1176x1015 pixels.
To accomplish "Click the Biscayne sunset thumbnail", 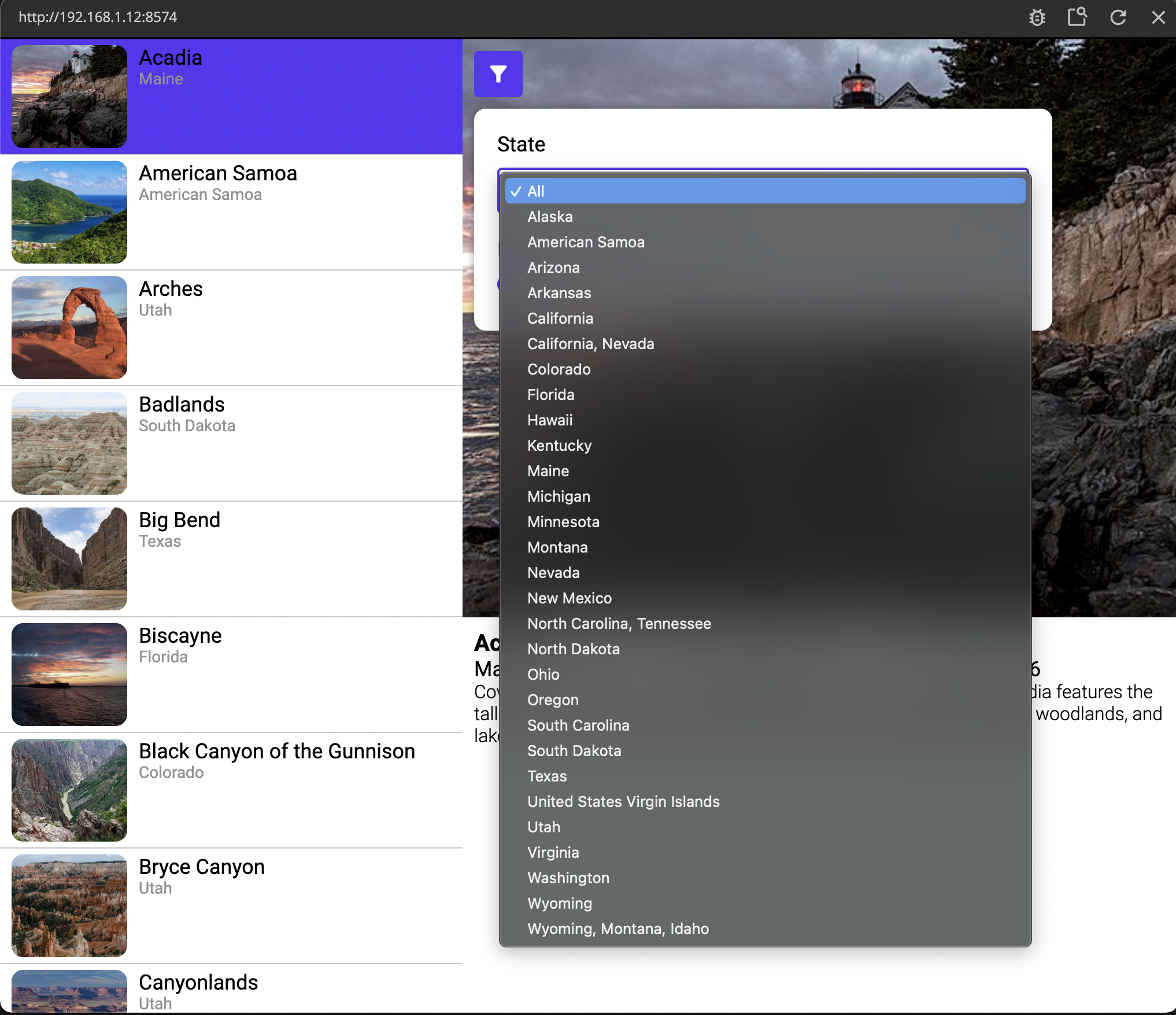I will 69,675.
